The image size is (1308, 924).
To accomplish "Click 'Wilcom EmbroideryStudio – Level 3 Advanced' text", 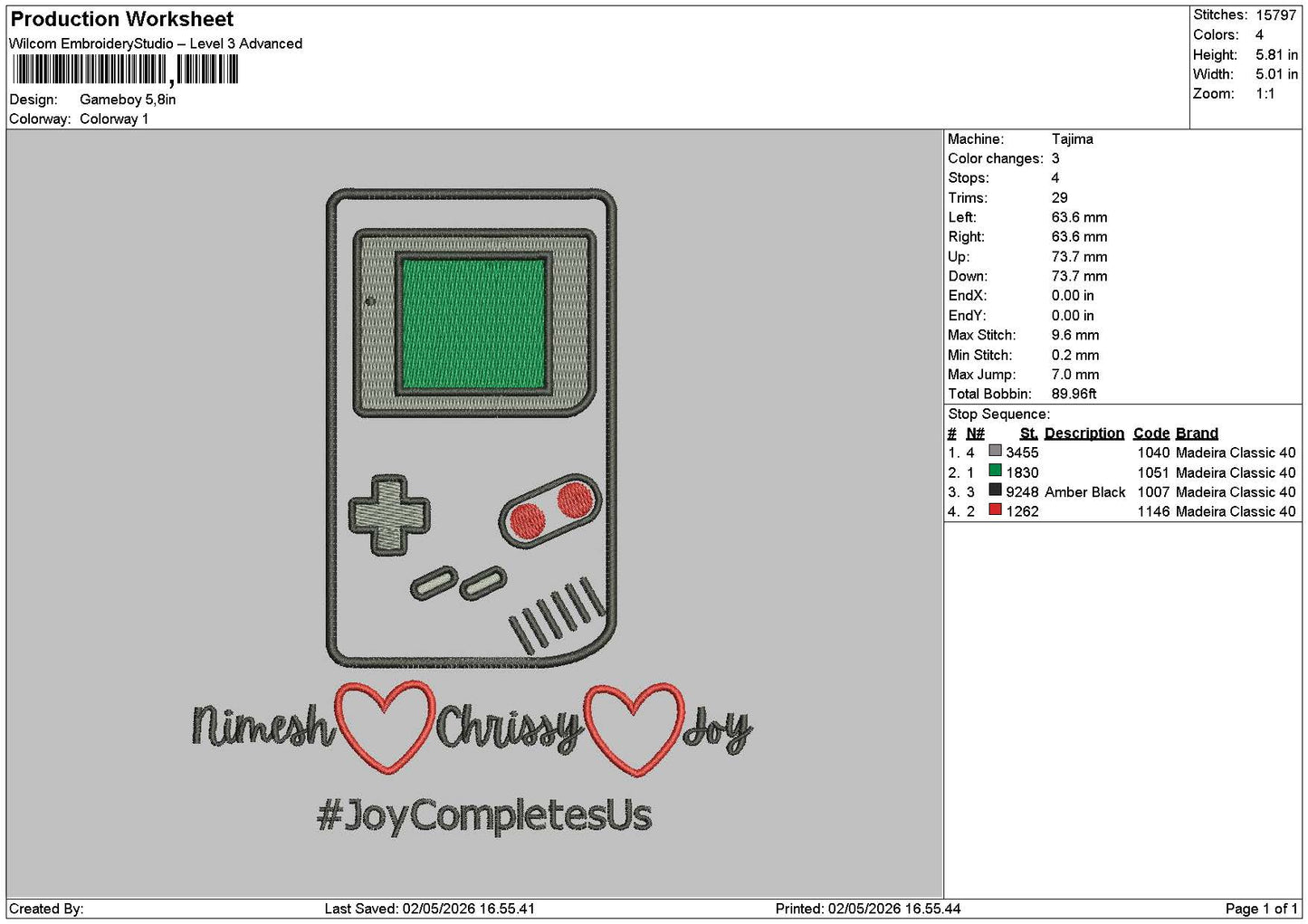I will coord(156,43).
